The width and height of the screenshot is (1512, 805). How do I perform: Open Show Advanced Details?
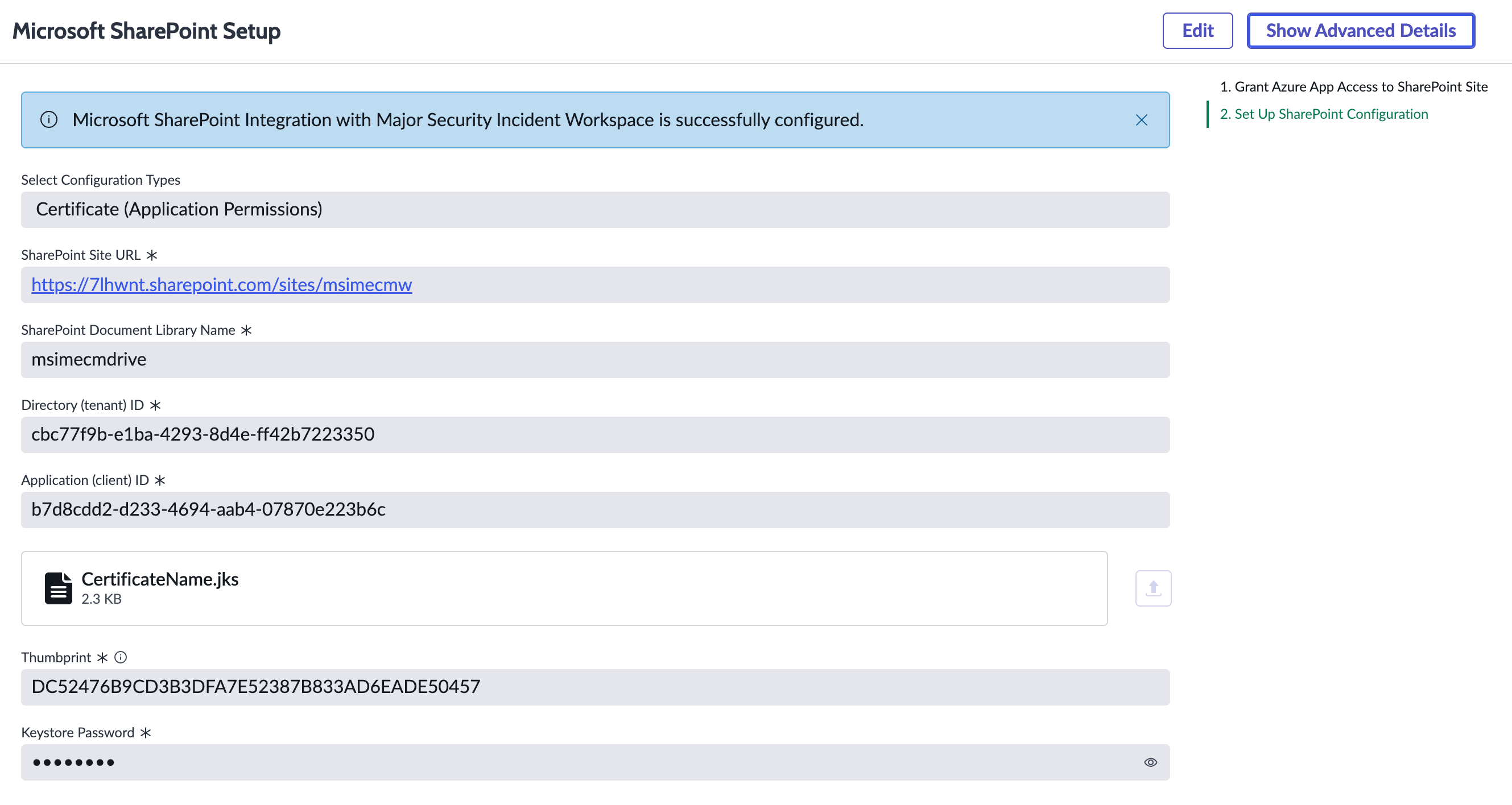(x=1361, y=31)
